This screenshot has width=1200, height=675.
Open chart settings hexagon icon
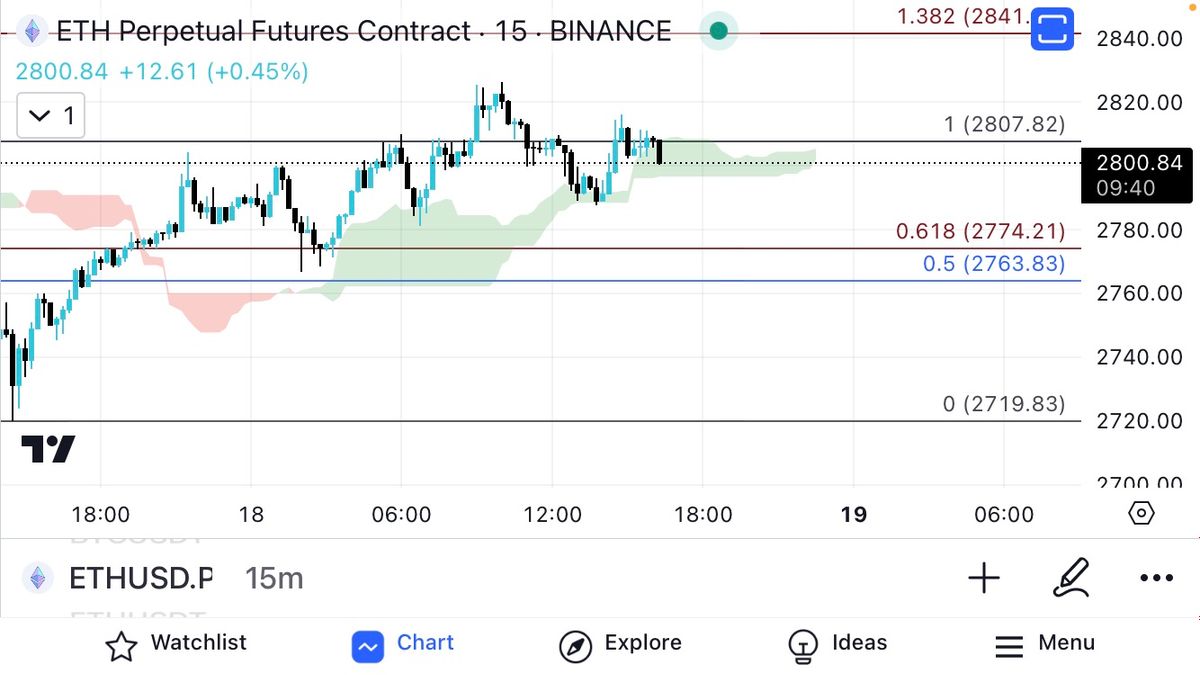pos(1141,514)
